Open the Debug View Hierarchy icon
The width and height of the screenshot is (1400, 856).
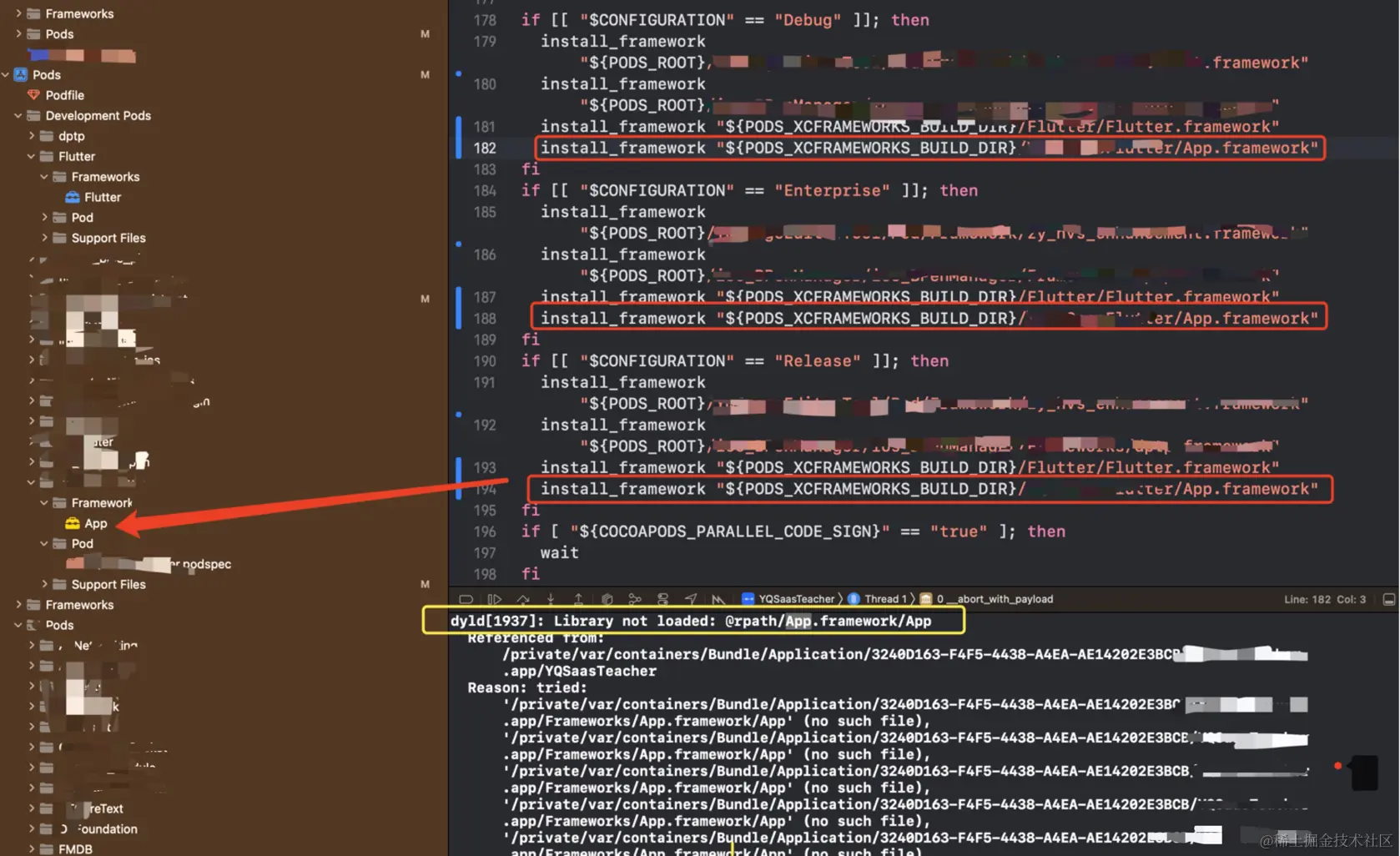tap(607, 599)
